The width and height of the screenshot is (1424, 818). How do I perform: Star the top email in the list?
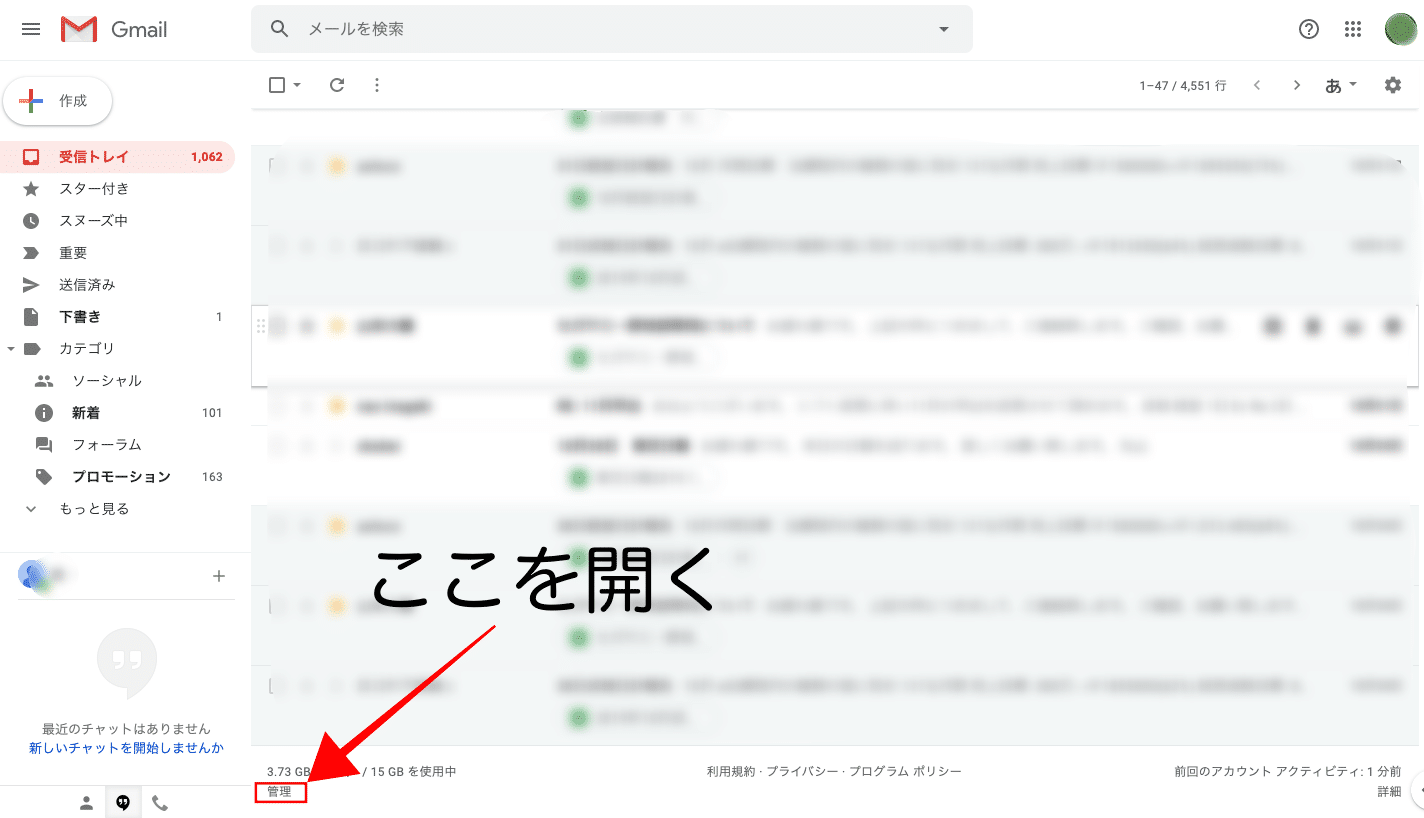tap(336, 166)
